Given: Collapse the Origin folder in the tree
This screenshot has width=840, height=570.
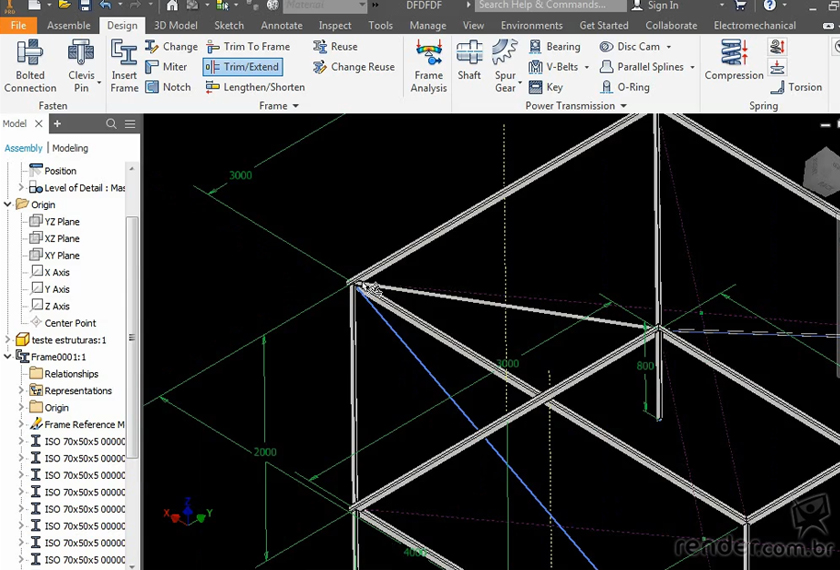Looking at the screenshot, I should 9,205.
